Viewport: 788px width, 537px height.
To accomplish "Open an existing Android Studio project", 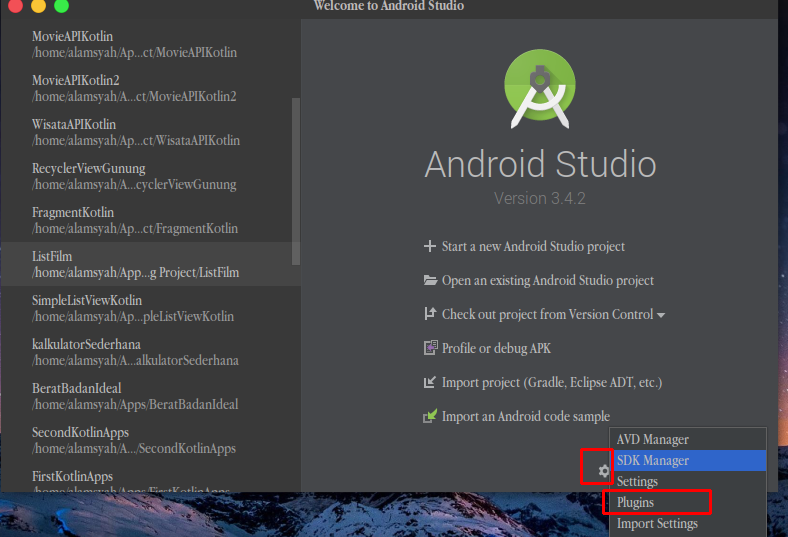I will pyautogui.click(x=548, y=280).
